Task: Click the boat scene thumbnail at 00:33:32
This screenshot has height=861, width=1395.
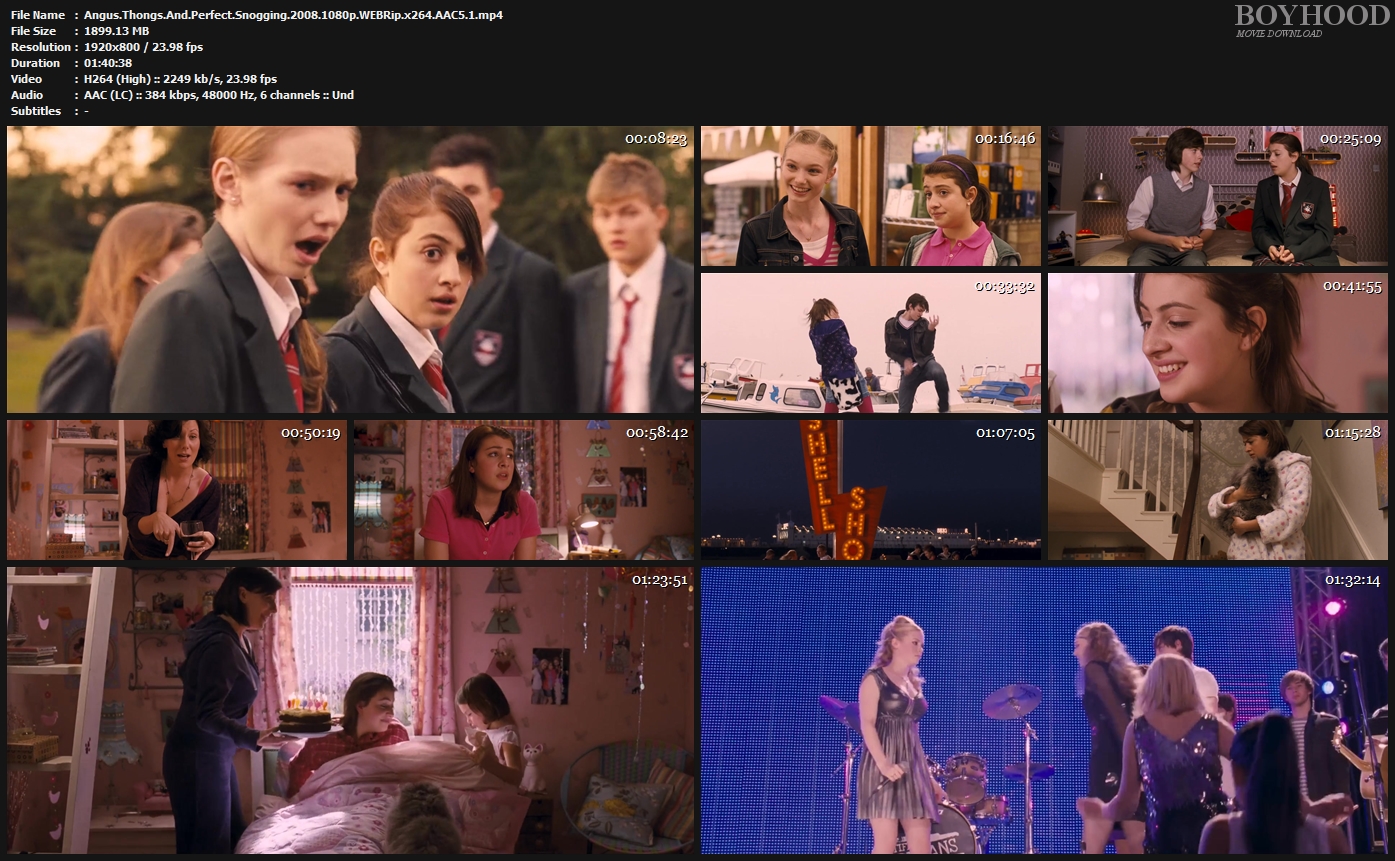Action: [870, 343]
